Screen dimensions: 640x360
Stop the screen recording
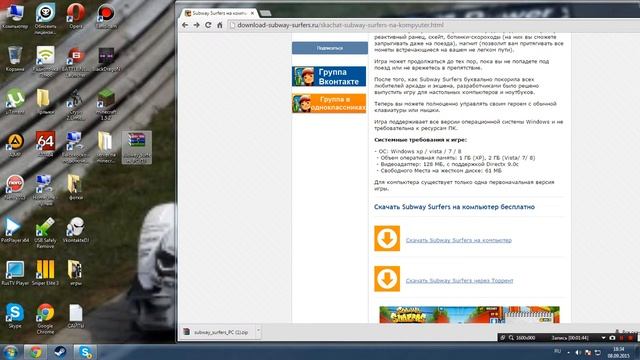click(x=631, y=338)
